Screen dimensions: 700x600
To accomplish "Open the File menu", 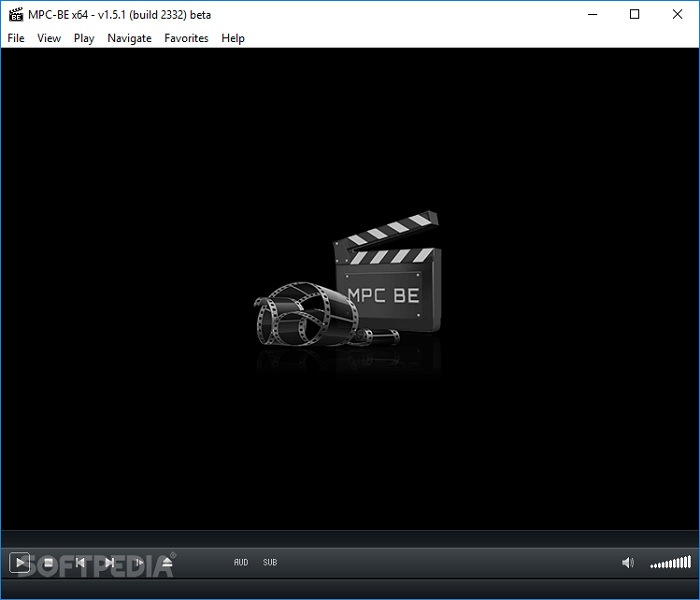I will pyautogui.click(x=16, y=38).
